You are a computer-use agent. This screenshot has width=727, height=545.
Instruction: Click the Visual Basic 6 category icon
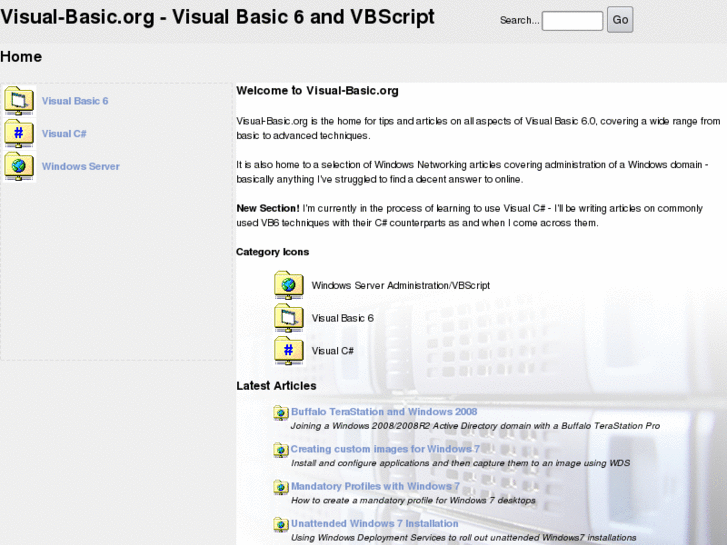[x=288, y=318]
